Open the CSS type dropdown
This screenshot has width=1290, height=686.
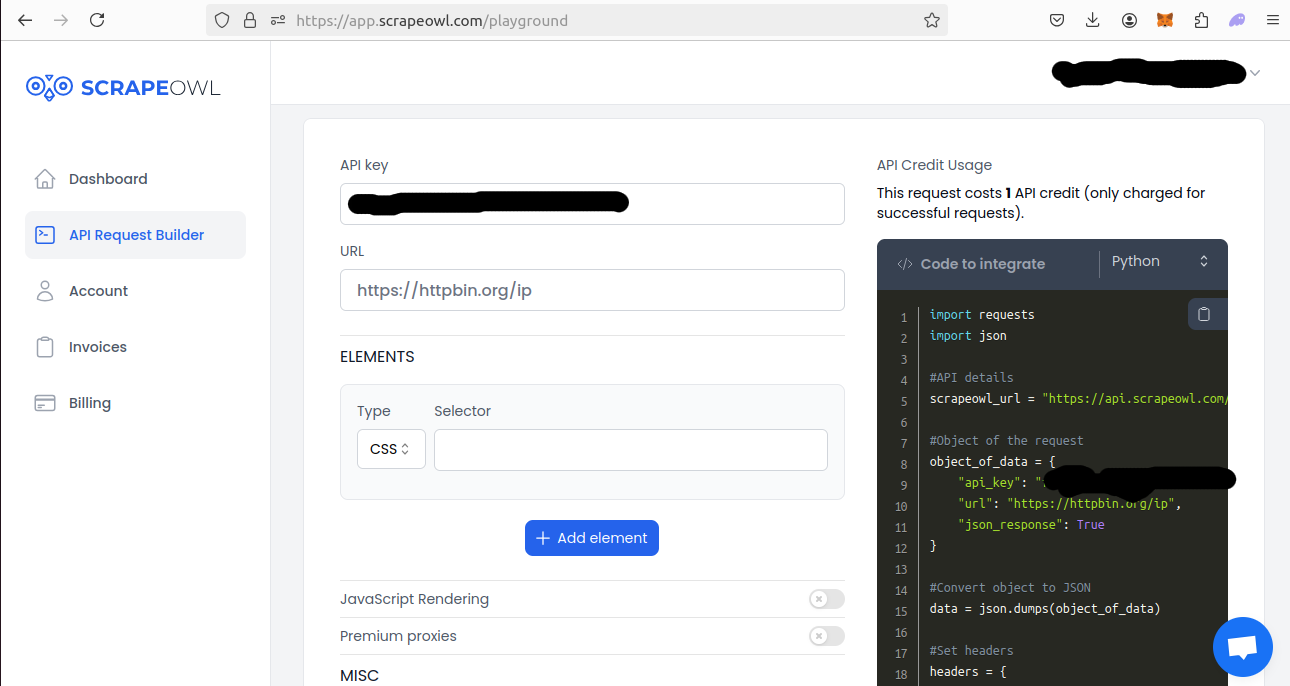click(x=391, y=449)
